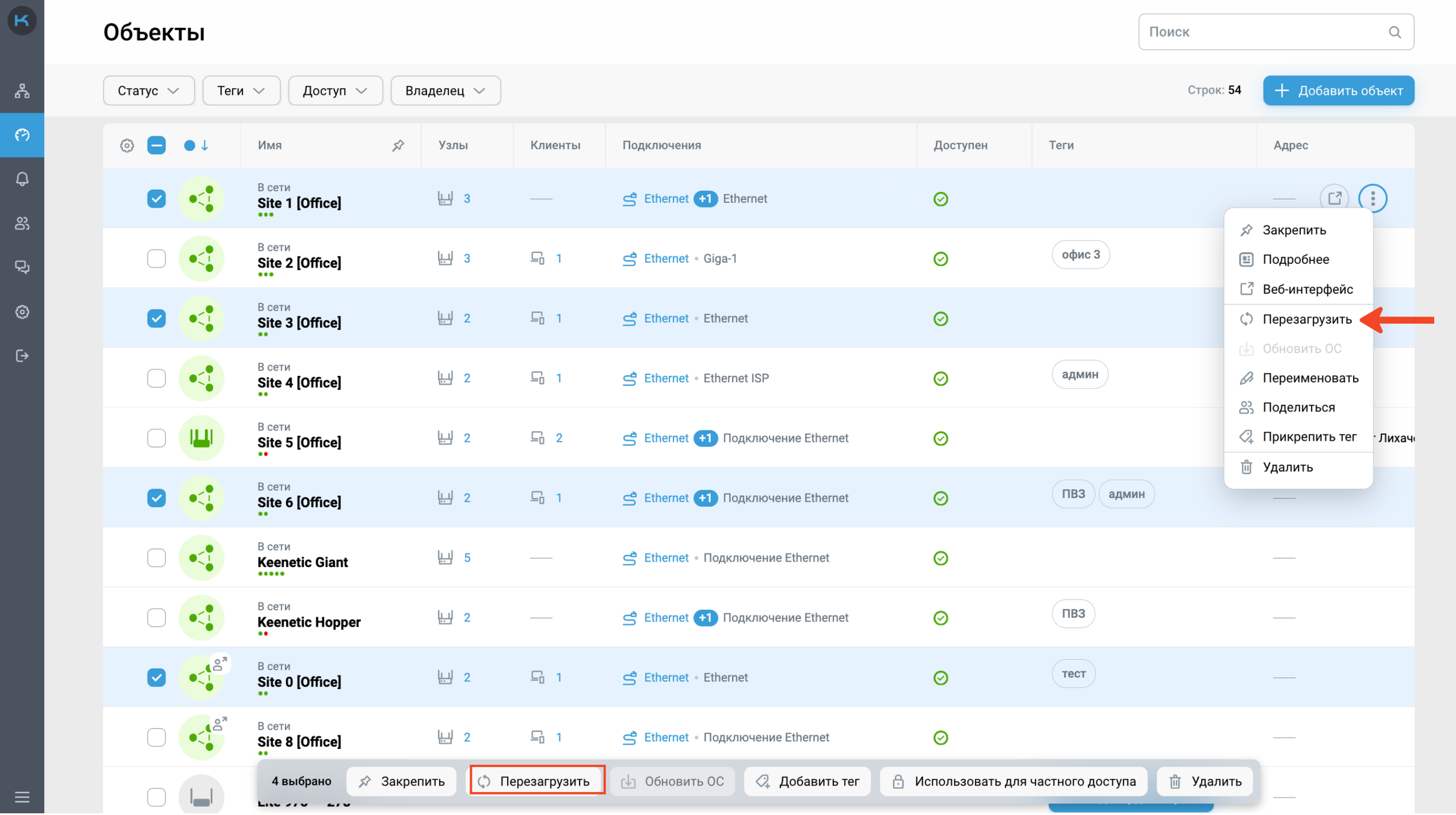
Task: Open the Теги filter dropdown
Action: point(241,91)
